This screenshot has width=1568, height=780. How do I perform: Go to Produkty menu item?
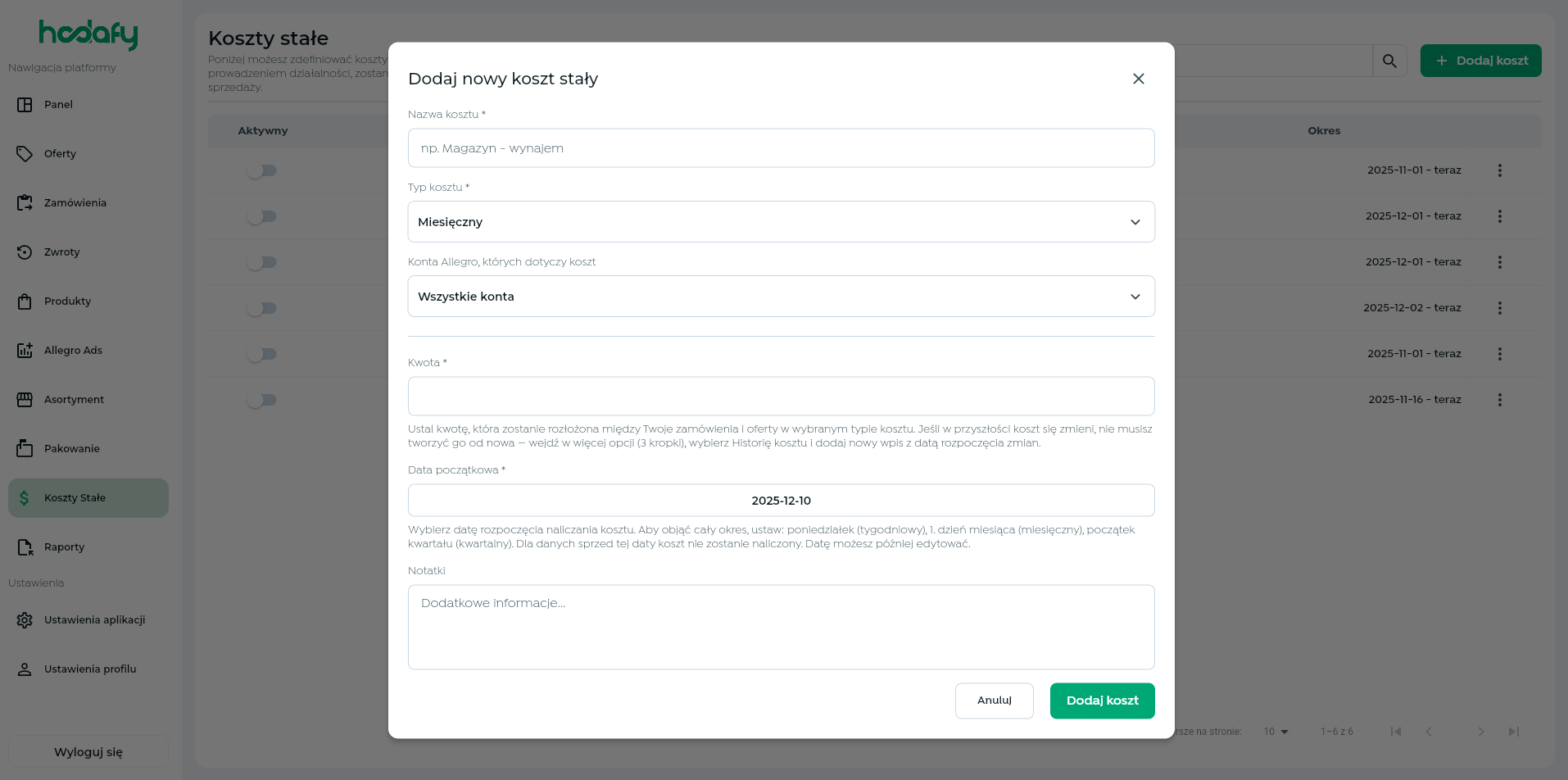67,302
